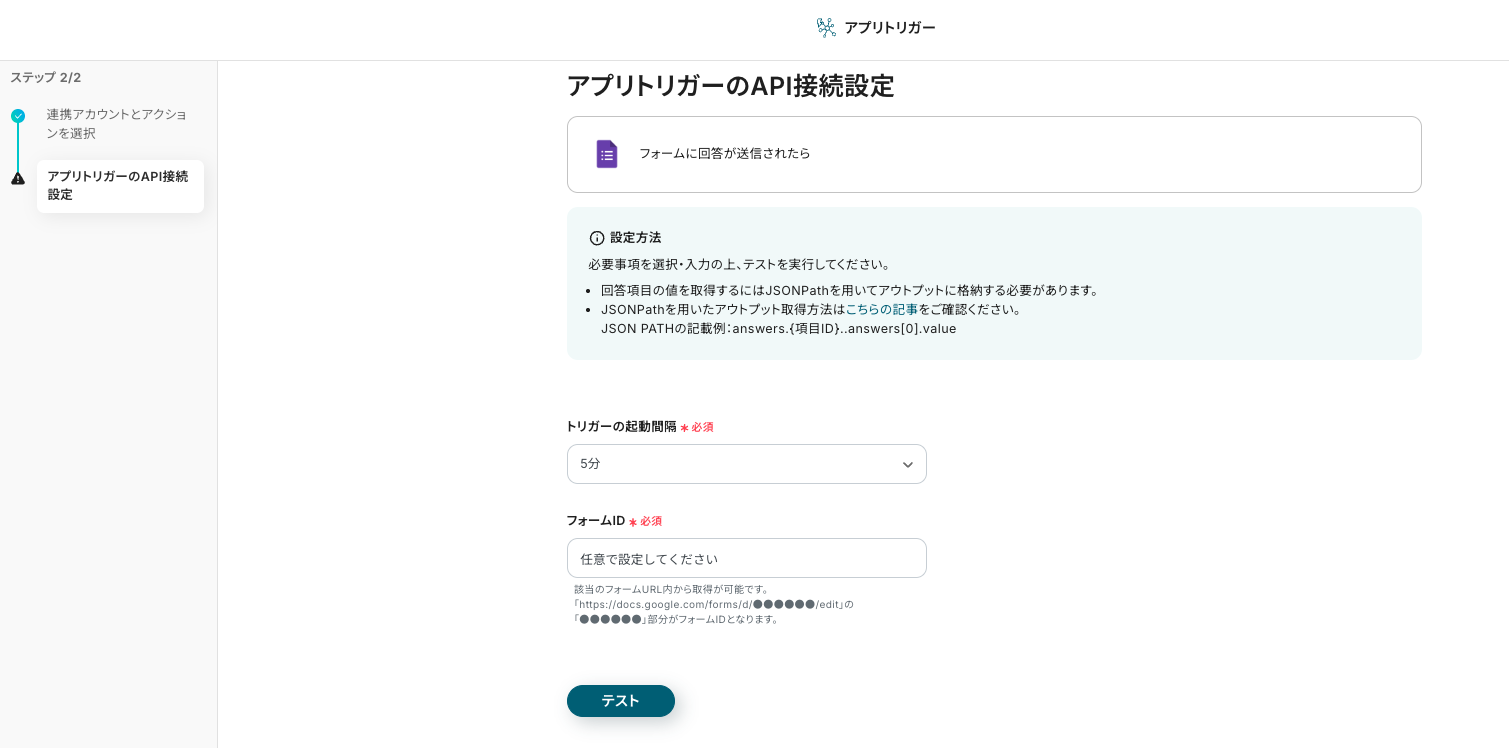1509x748 pixels.
Task: Click the JSON PATHの記載例 example text
Action: [778, 329]
